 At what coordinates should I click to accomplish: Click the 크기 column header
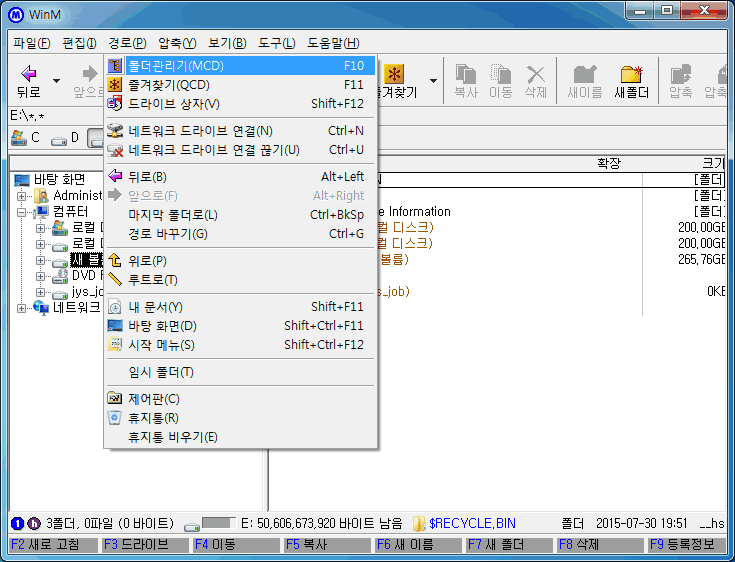713,163
